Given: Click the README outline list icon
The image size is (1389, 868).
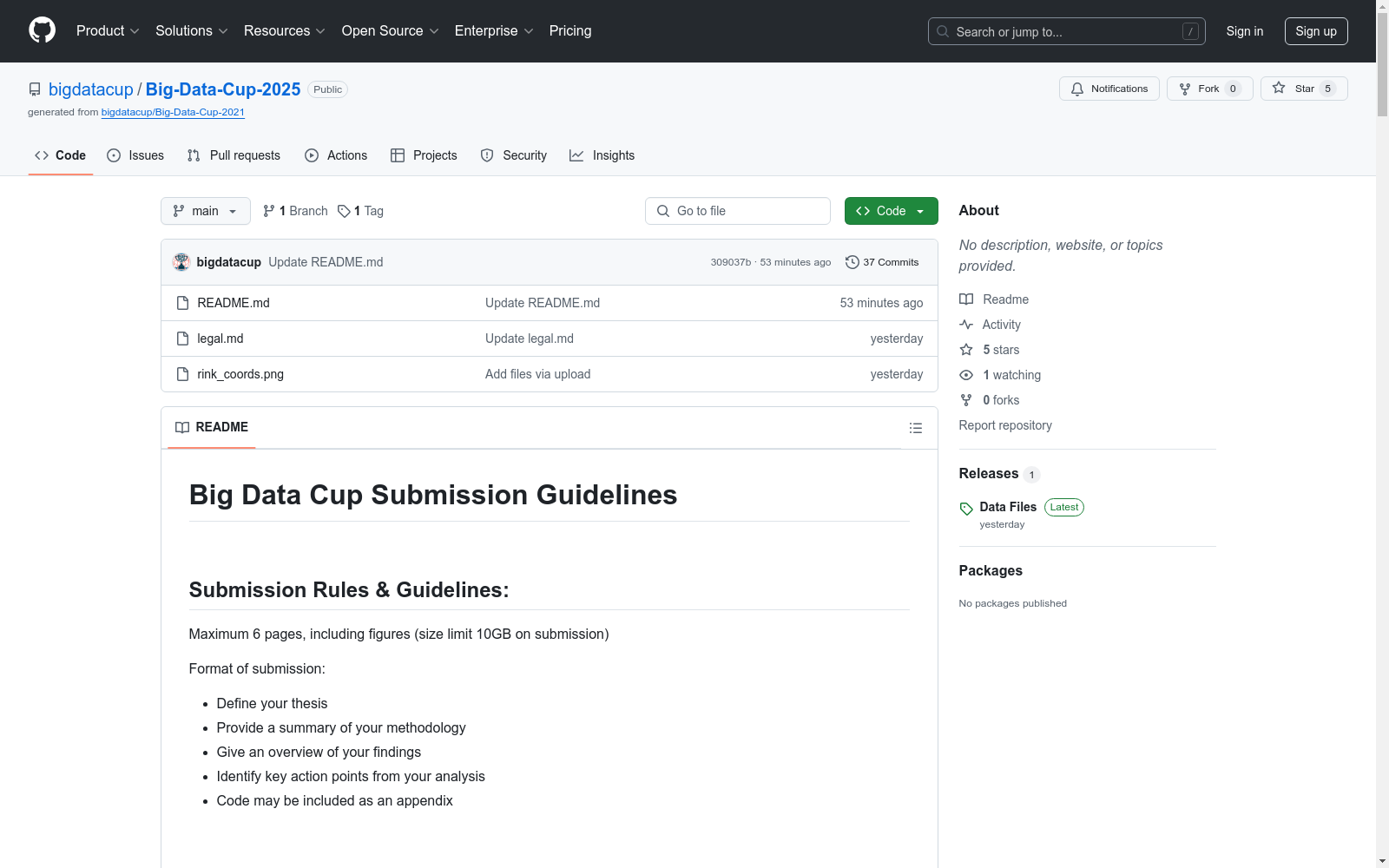Looking at the screenshot, I should coord(915,428).
